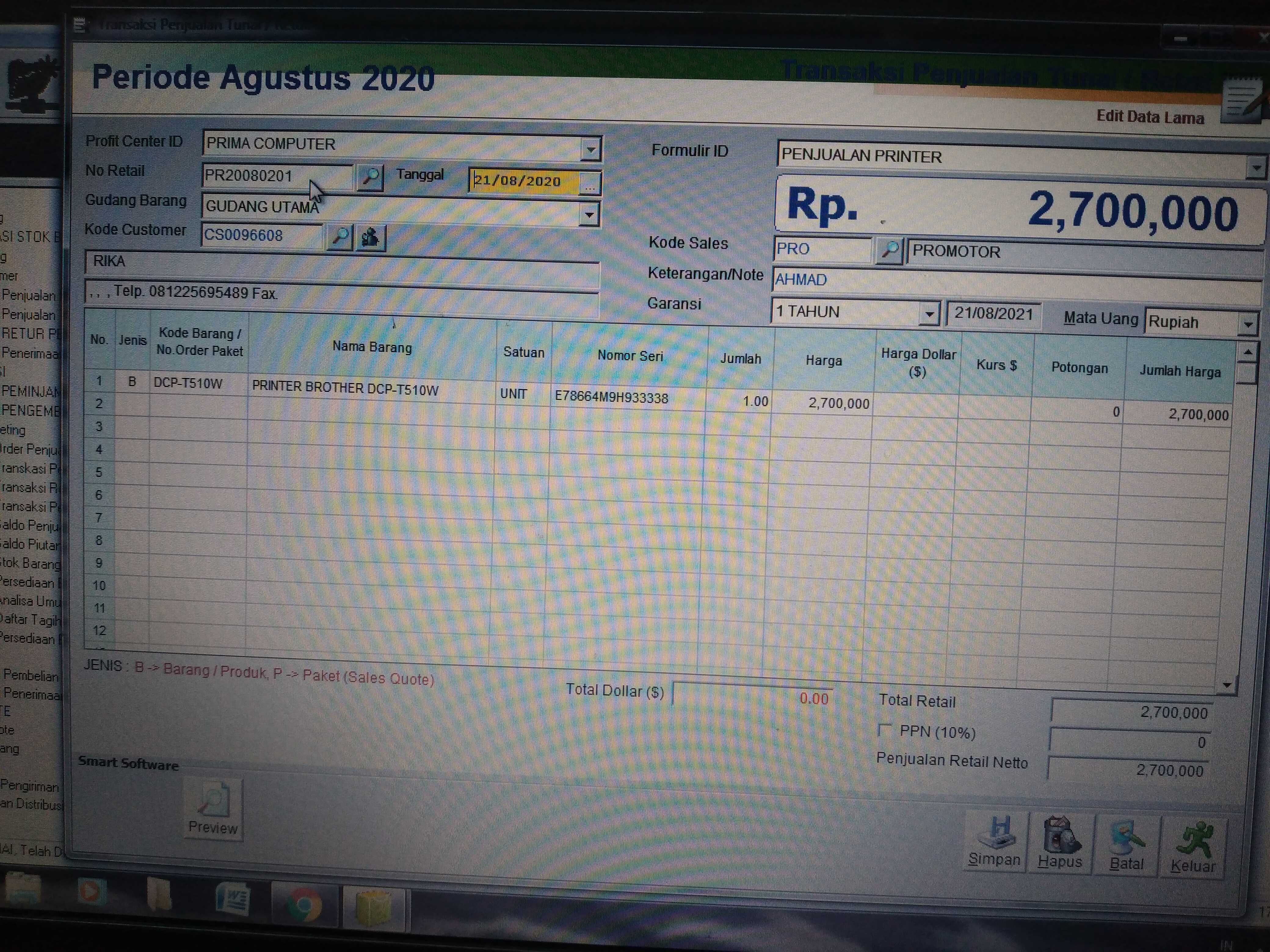
Task: Open Microsoft Word from the taskbar
Action: coord(233,900)
